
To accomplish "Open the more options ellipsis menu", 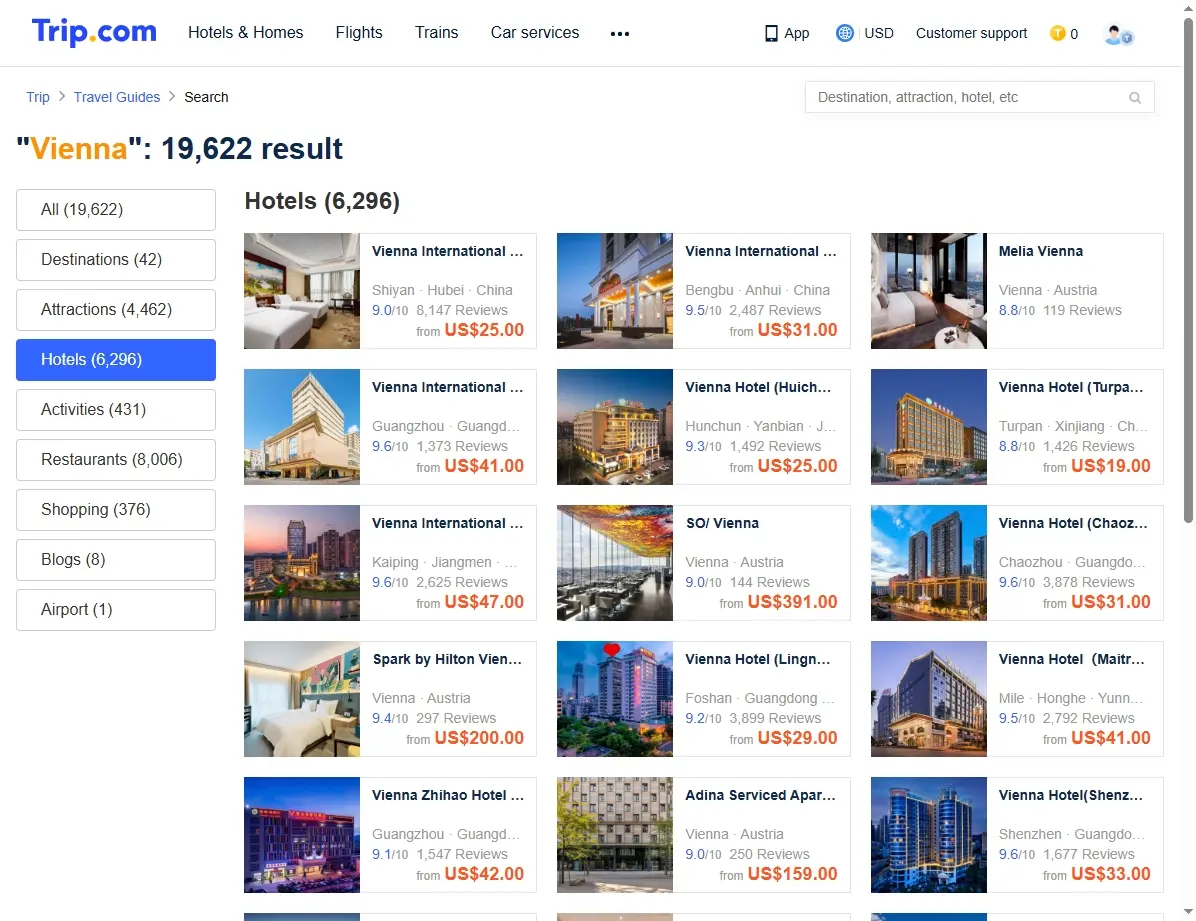I will [620, 34].
